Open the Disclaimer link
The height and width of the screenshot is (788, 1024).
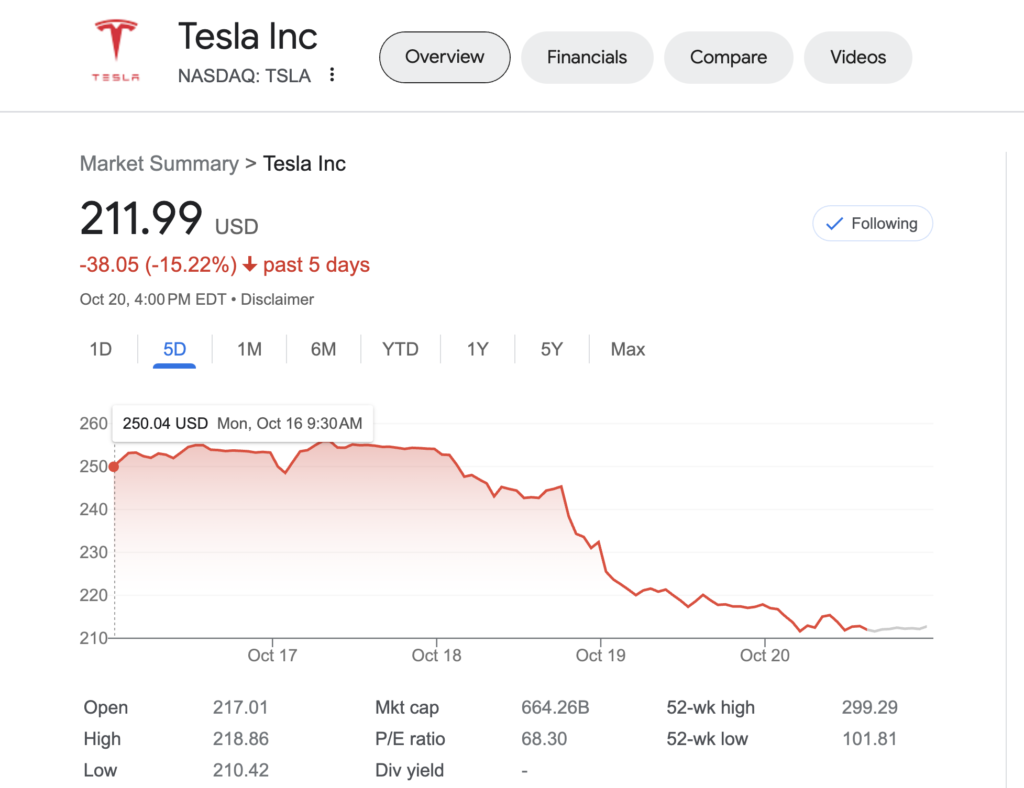click(277, 299)
